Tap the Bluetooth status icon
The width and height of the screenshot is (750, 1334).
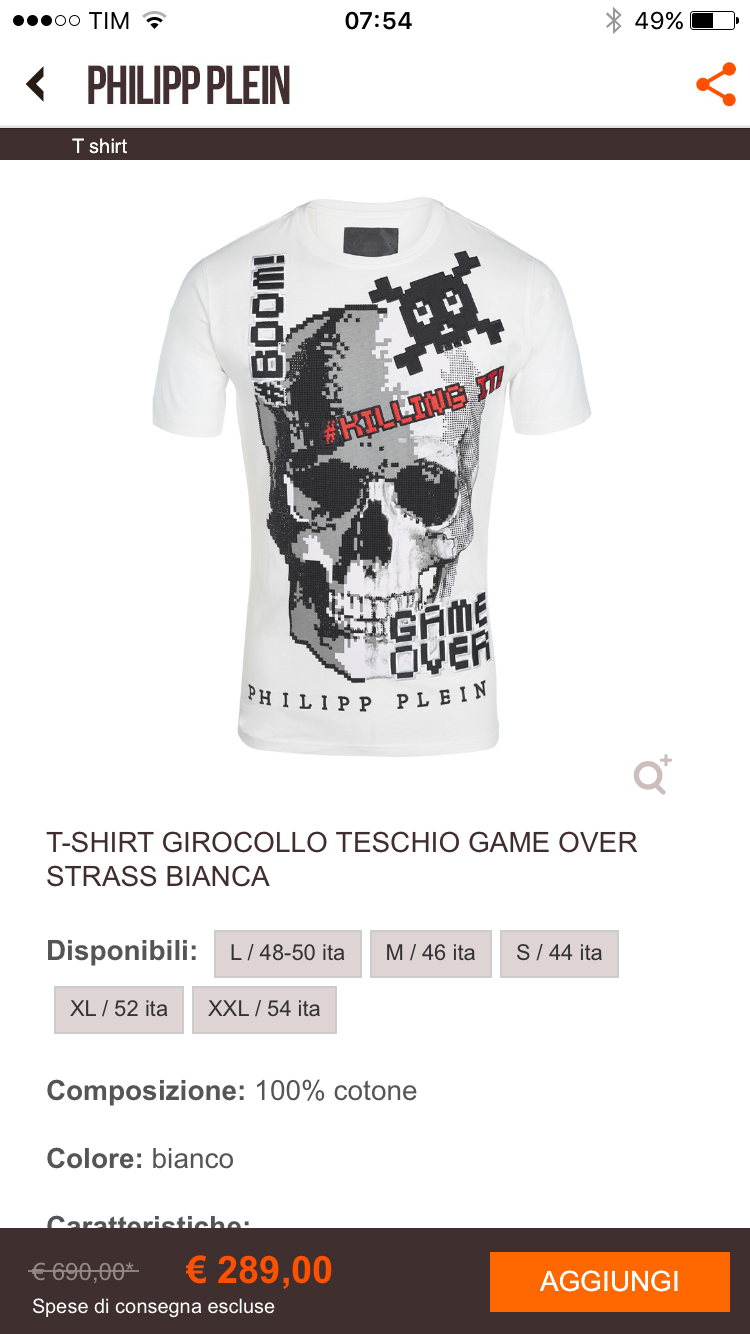(613, 21)
